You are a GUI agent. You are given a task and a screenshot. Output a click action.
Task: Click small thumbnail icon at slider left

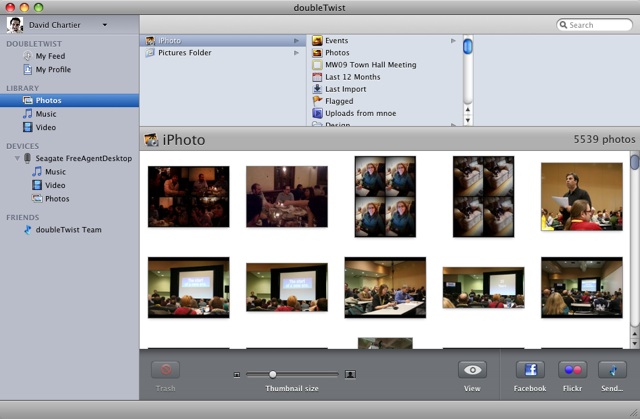[237, 375]
